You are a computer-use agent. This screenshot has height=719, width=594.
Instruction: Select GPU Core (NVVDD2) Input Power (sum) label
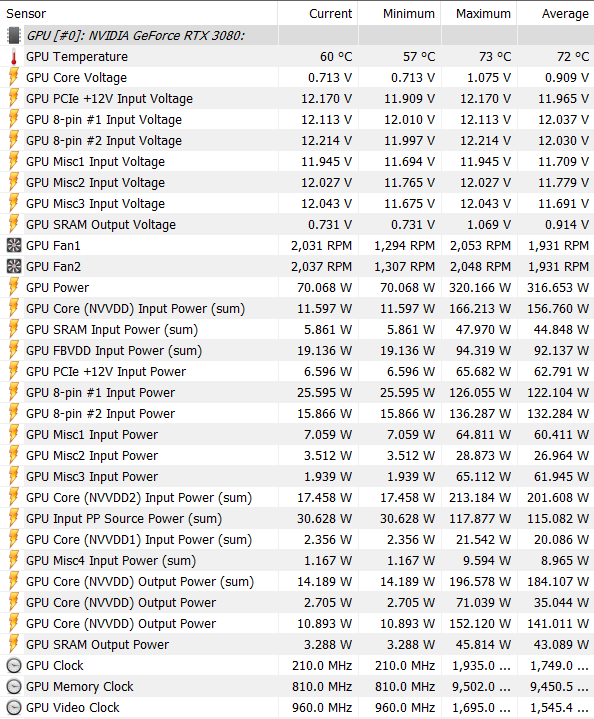(139, 498)
